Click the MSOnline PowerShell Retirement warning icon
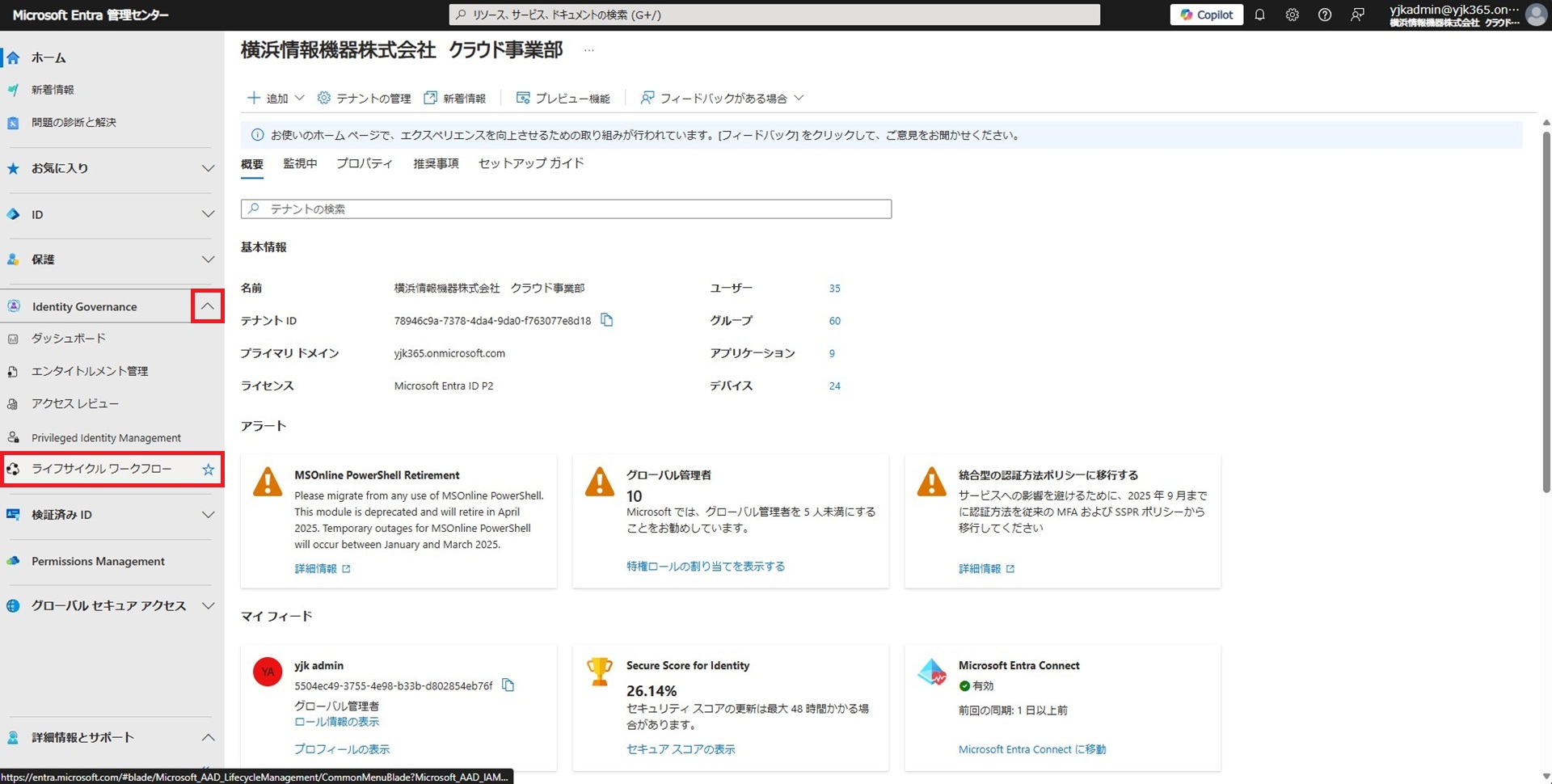 pyautogui.click(x=268, y=482)
